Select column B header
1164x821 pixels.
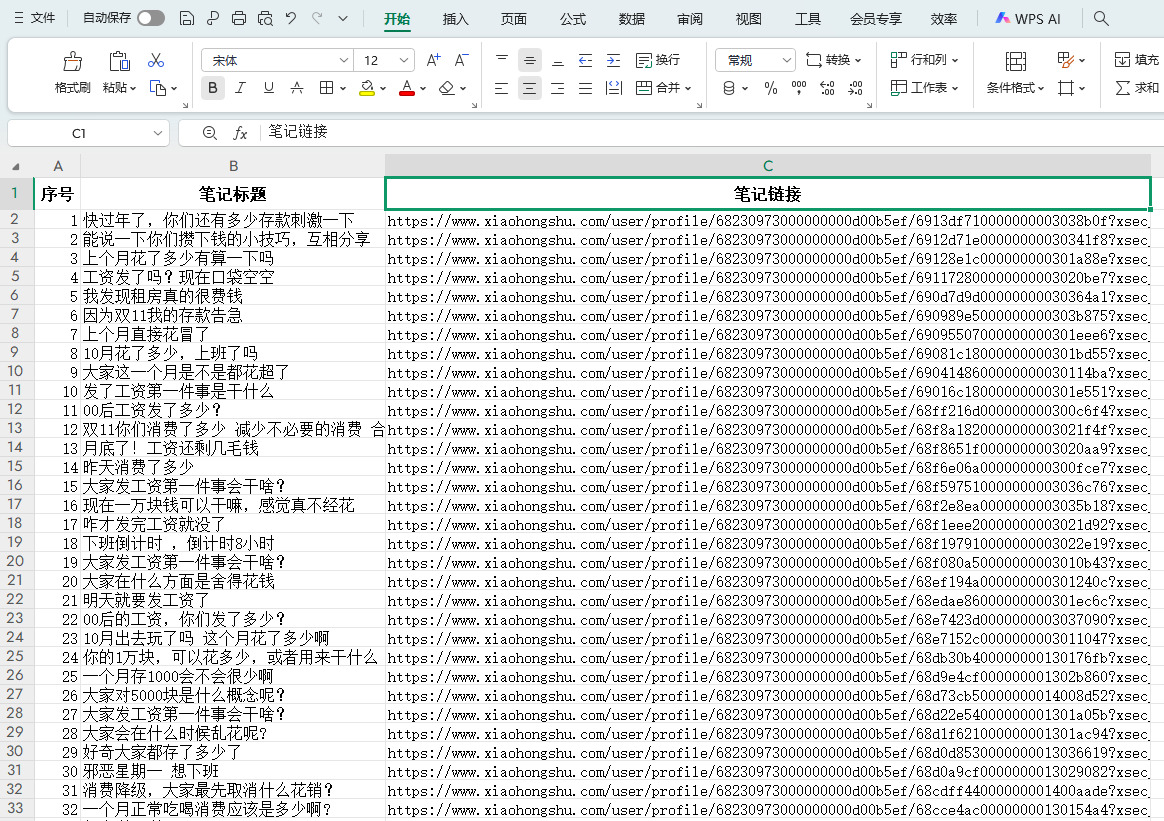pyautogui.click(x=233, y=165)
